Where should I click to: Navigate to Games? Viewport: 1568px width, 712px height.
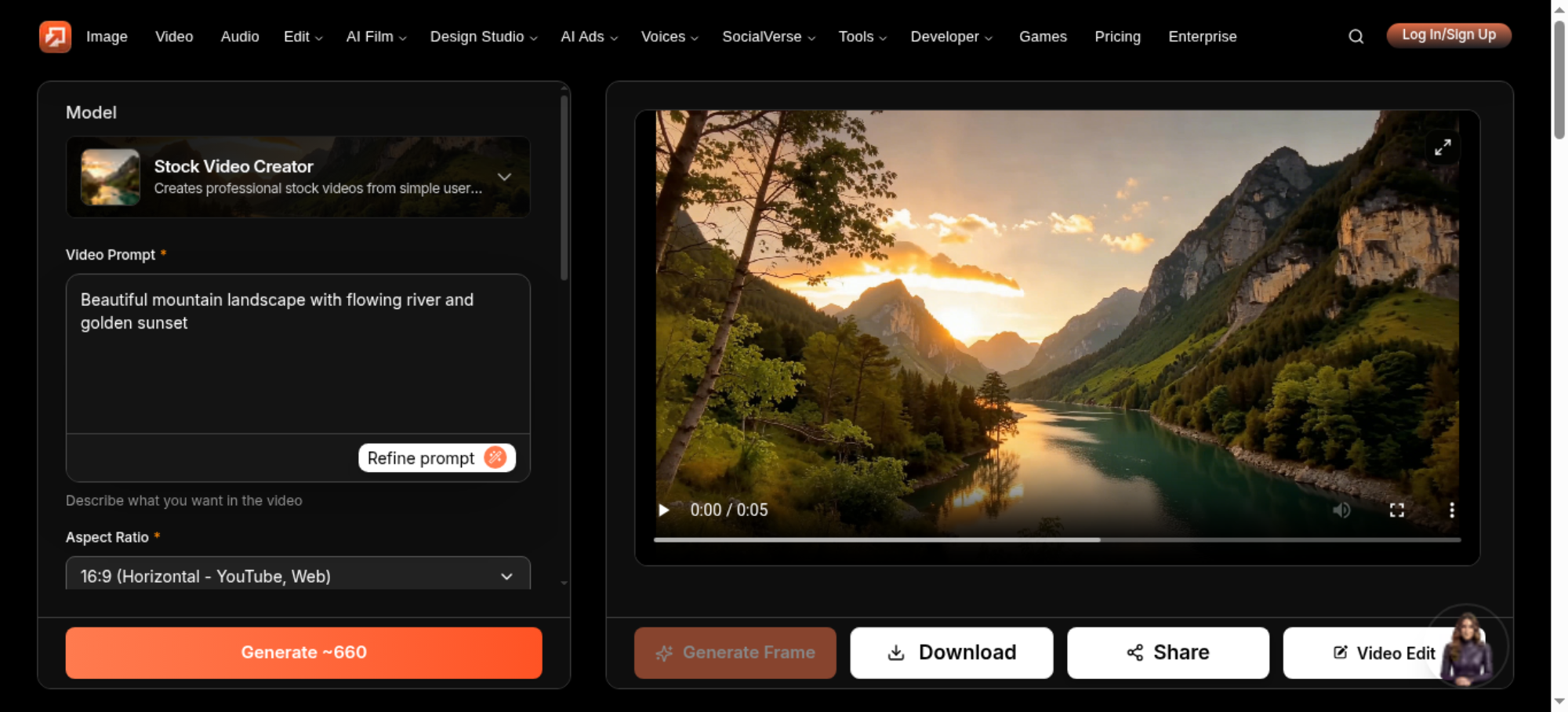tap(1043, 37)
